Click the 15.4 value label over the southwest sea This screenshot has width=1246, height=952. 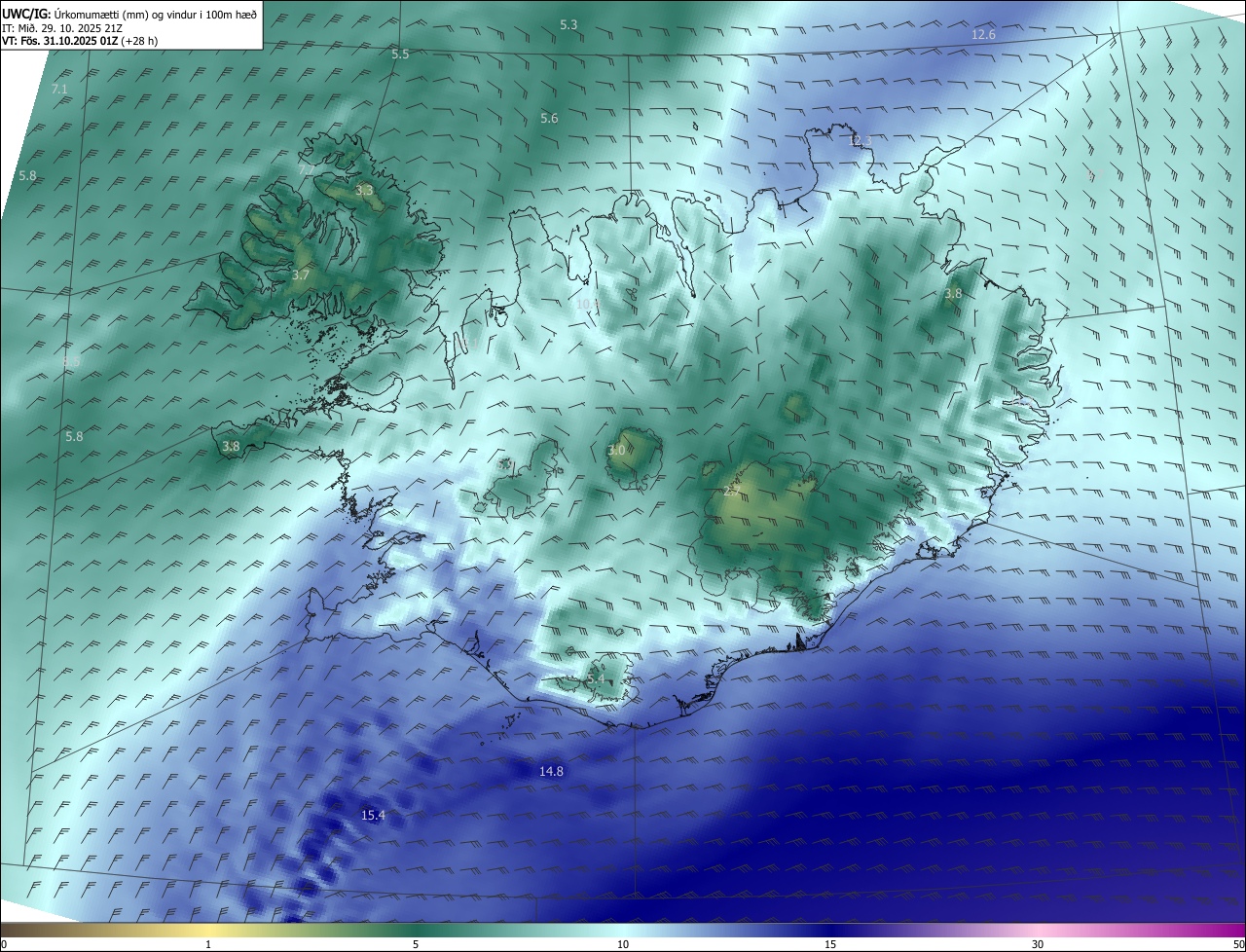[x=374, y=815]
